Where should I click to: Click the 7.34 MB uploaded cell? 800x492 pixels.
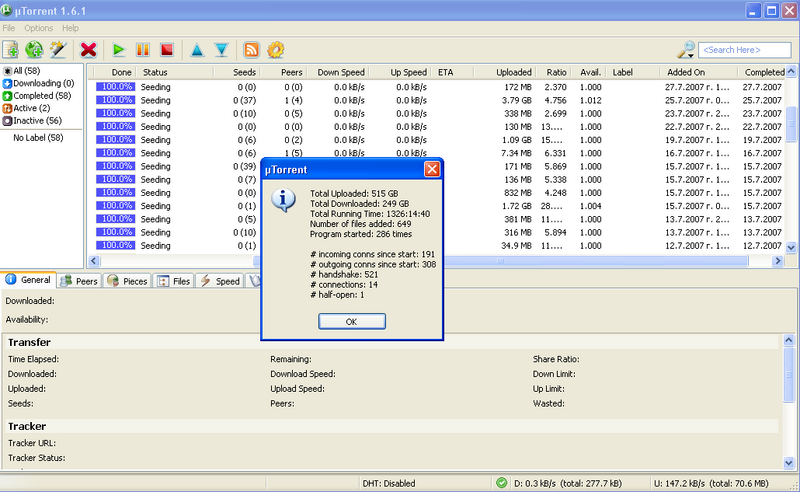[x=516, y=153]
